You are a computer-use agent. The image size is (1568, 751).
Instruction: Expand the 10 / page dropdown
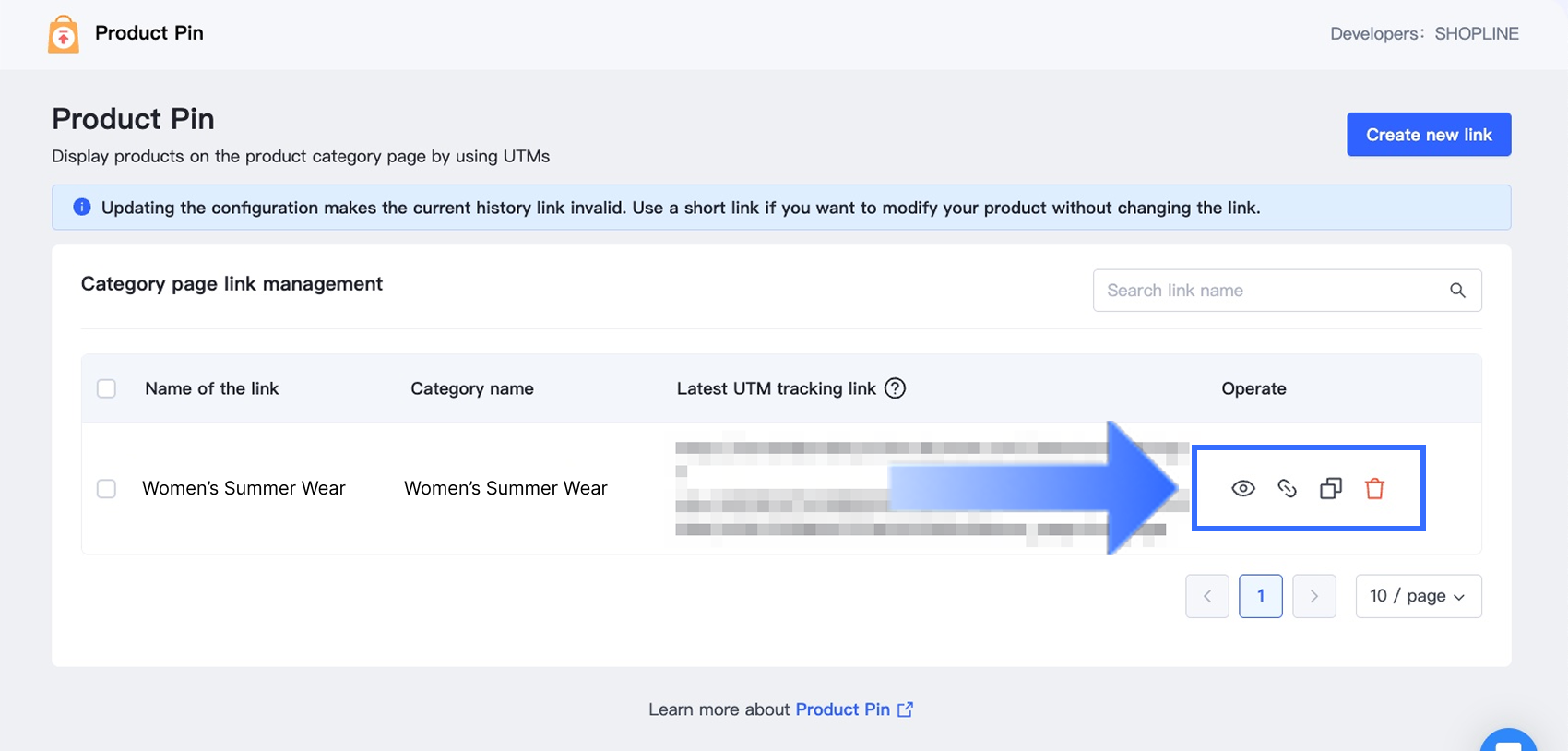pyautogui.click(x=1418, y=596)
